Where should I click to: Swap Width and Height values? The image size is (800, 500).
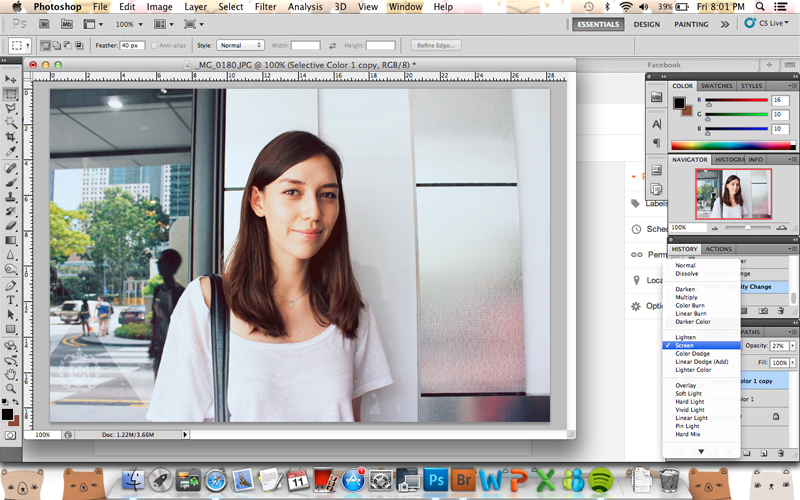(332, 45)
